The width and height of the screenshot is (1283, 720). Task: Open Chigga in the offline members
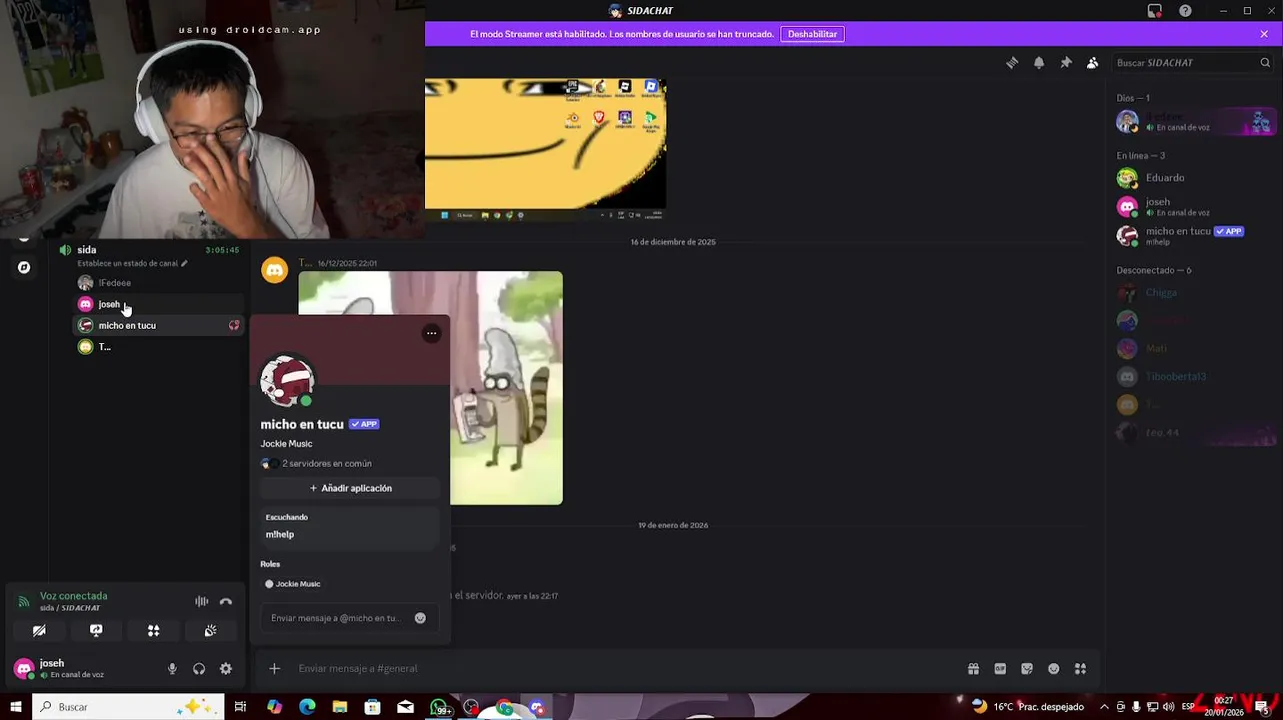coord(1193,293)
